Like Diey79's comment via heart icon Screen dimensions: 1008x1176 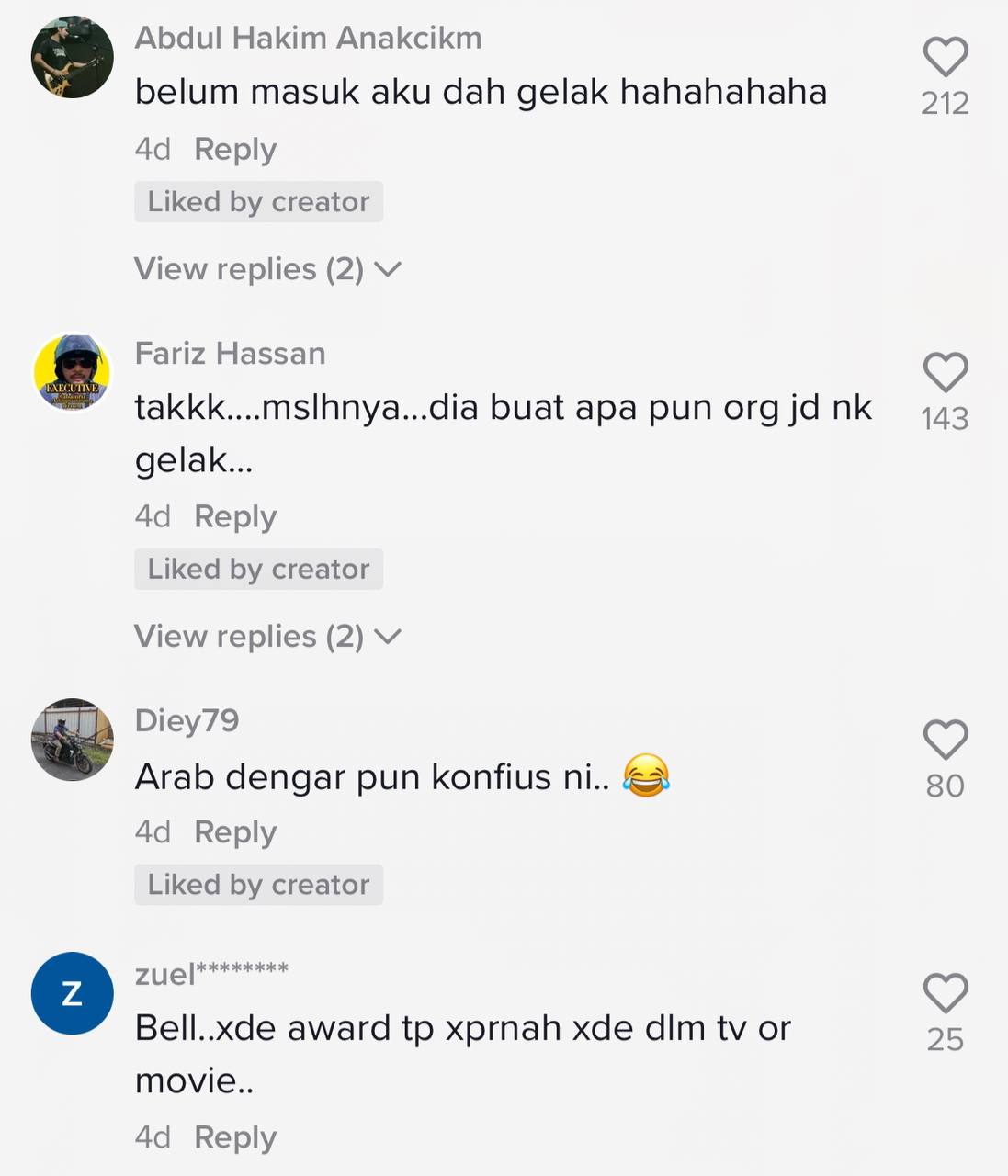[x=946, y=740]
